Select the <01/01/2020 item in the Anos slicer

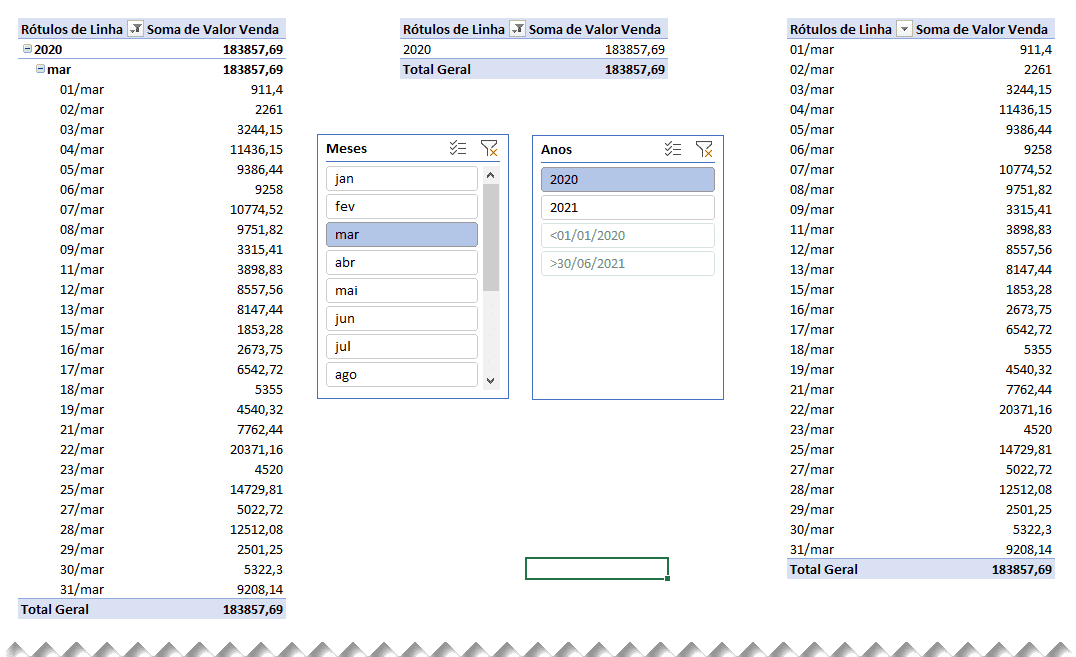click(627, 236)
